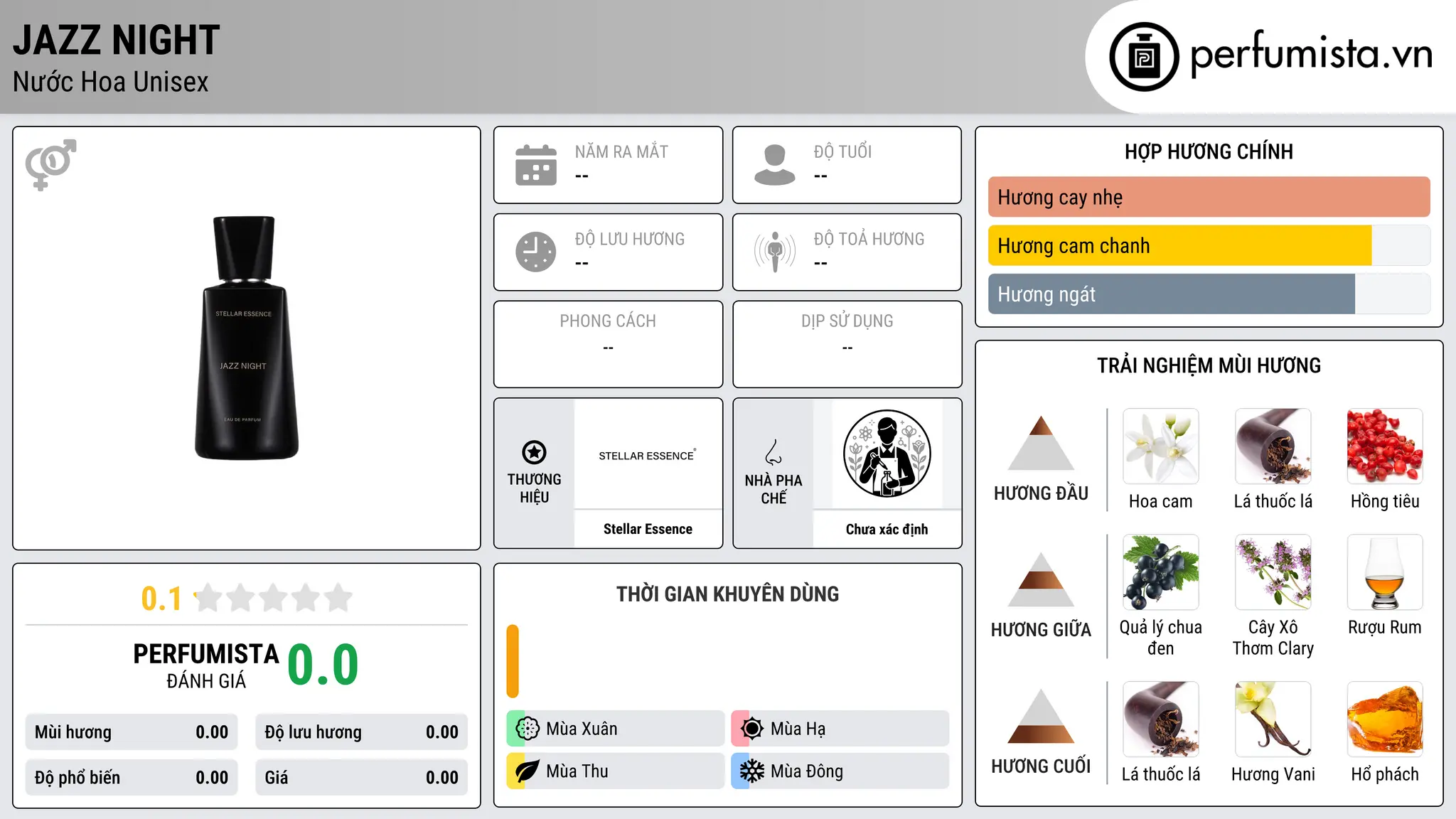Click the JAZZ NIGHT title
This screenshot has height=819, width=1456.
point(117,40)
